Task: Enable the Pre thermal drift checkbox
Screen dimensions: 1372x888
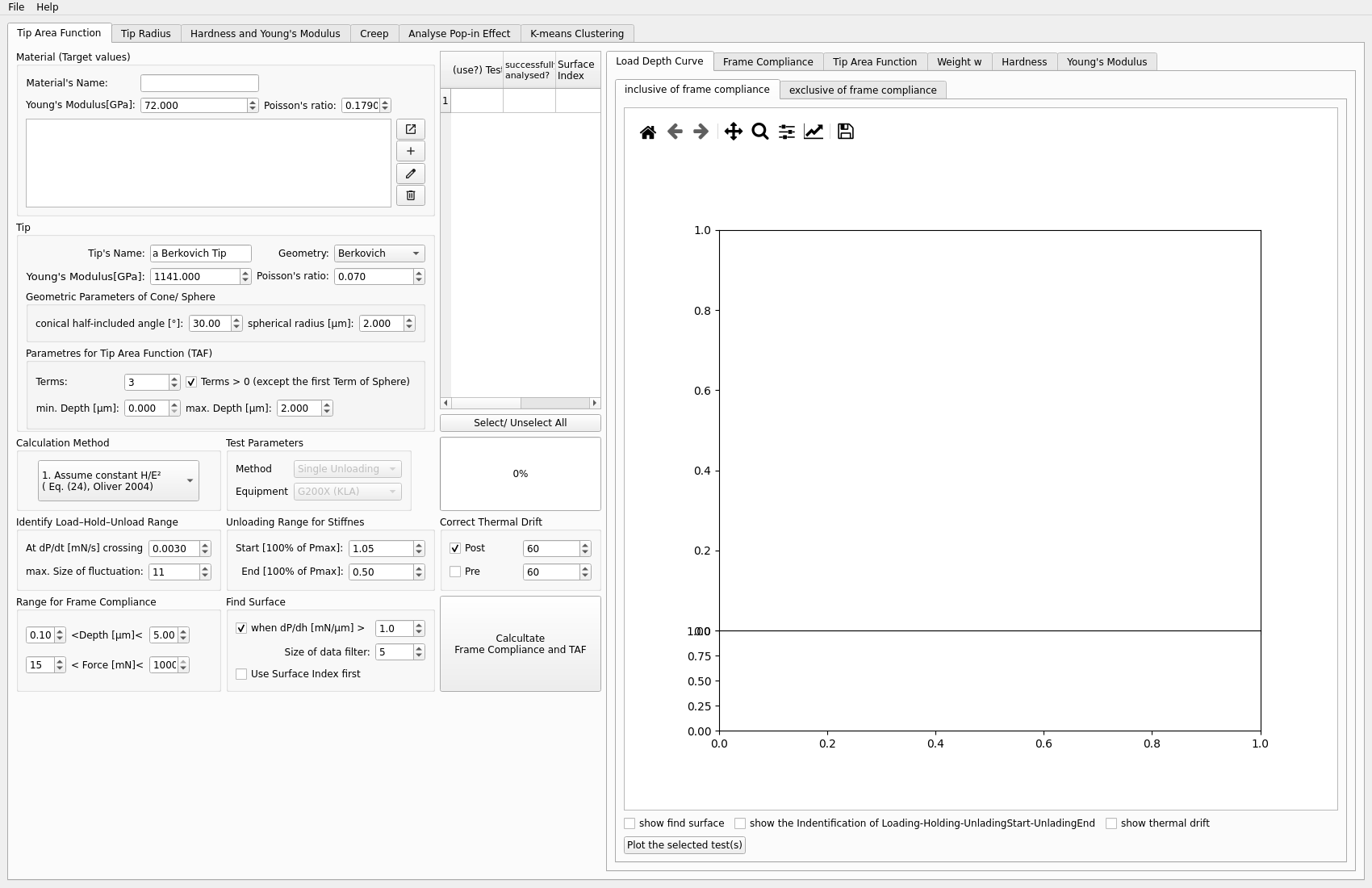Action: tap(455, 572)
